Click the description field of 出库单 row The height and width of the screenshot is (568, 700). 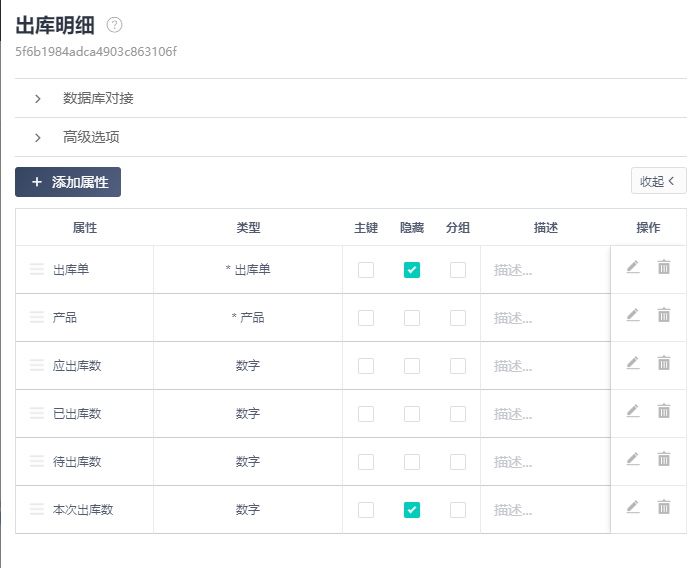click(545, 270)
